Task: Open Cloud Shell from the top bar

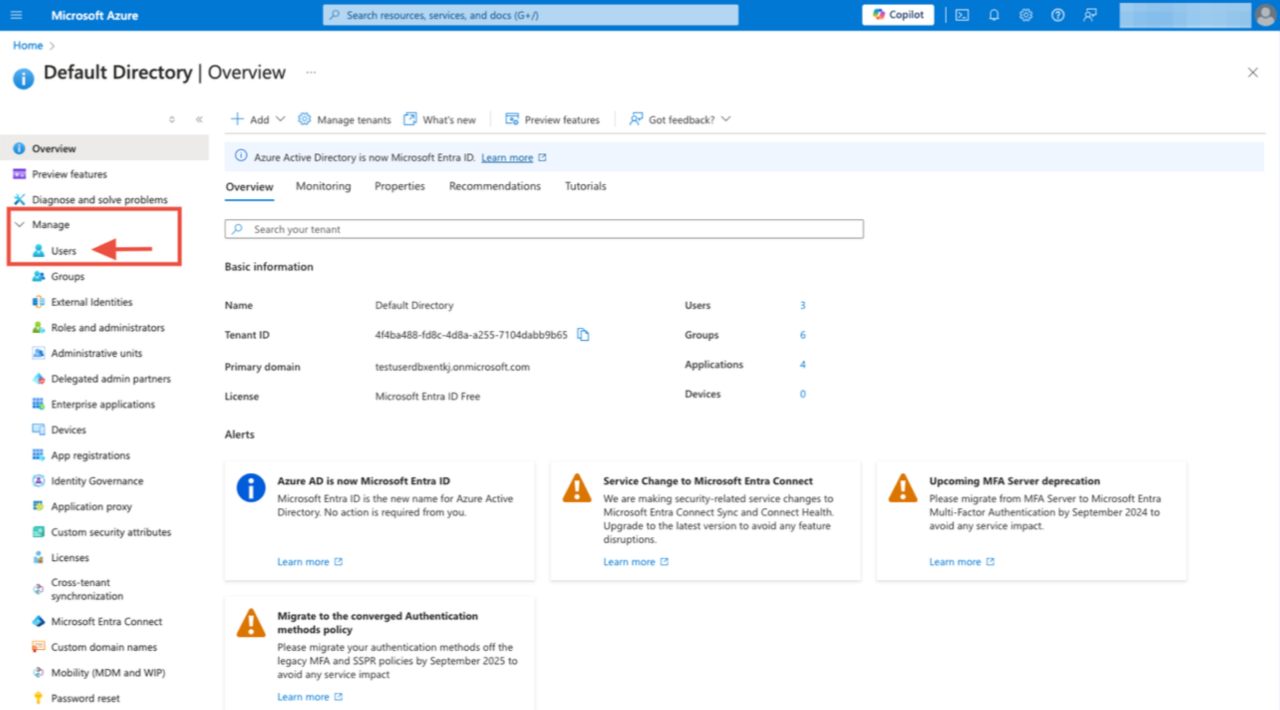Action: click(x=961, y=15)
